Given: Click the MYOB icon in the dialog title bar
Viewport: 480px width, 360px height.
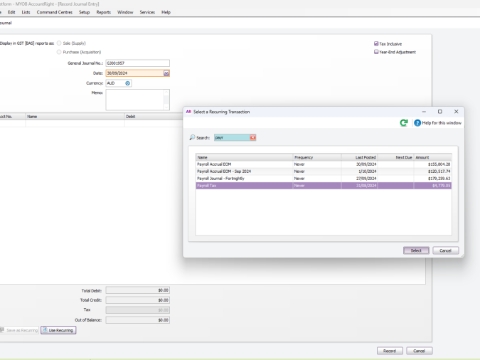Looking at the screenshot, I should (x=188, y=112).
